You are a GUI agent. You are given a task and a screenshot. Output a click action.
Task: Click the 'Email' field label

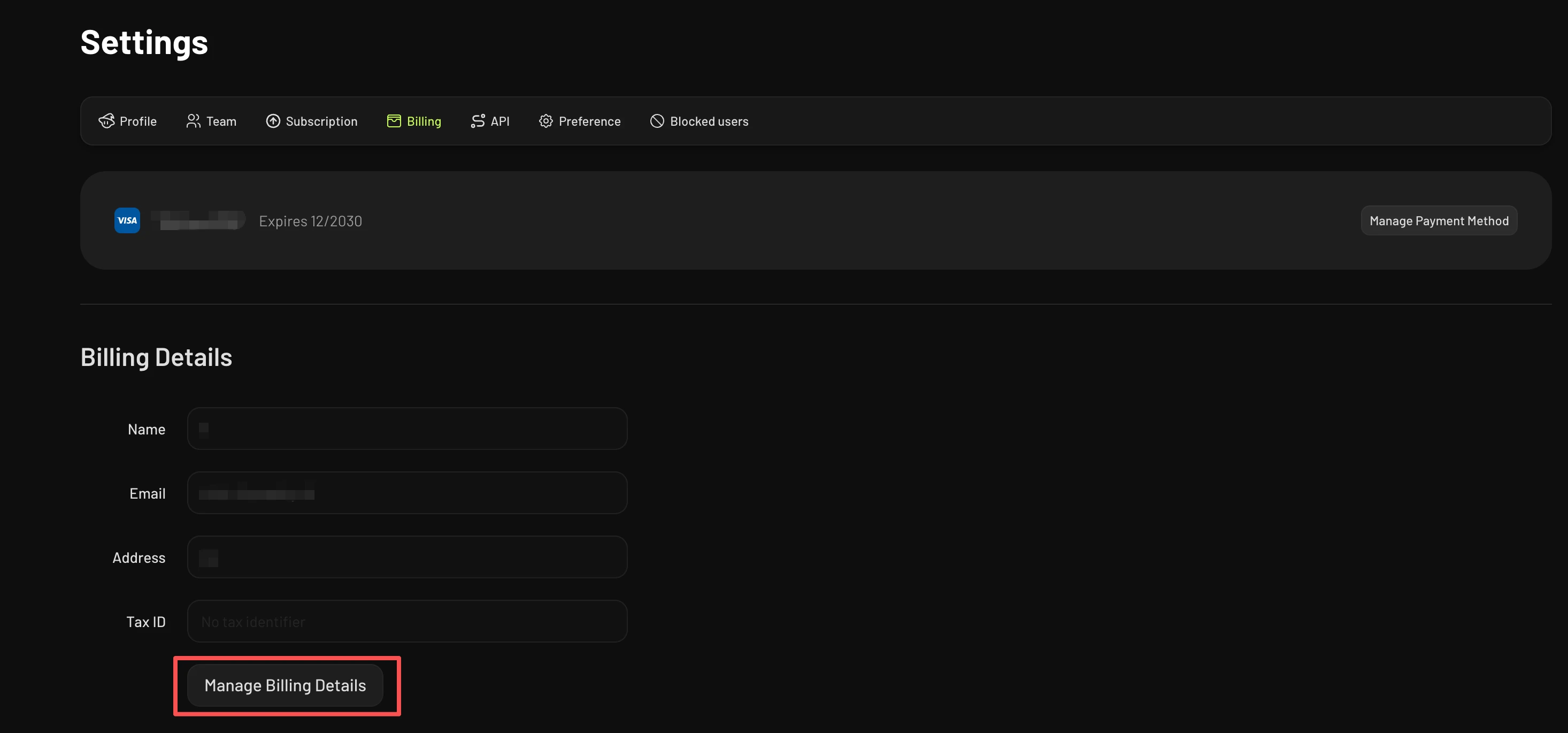(x=147, y=493)
